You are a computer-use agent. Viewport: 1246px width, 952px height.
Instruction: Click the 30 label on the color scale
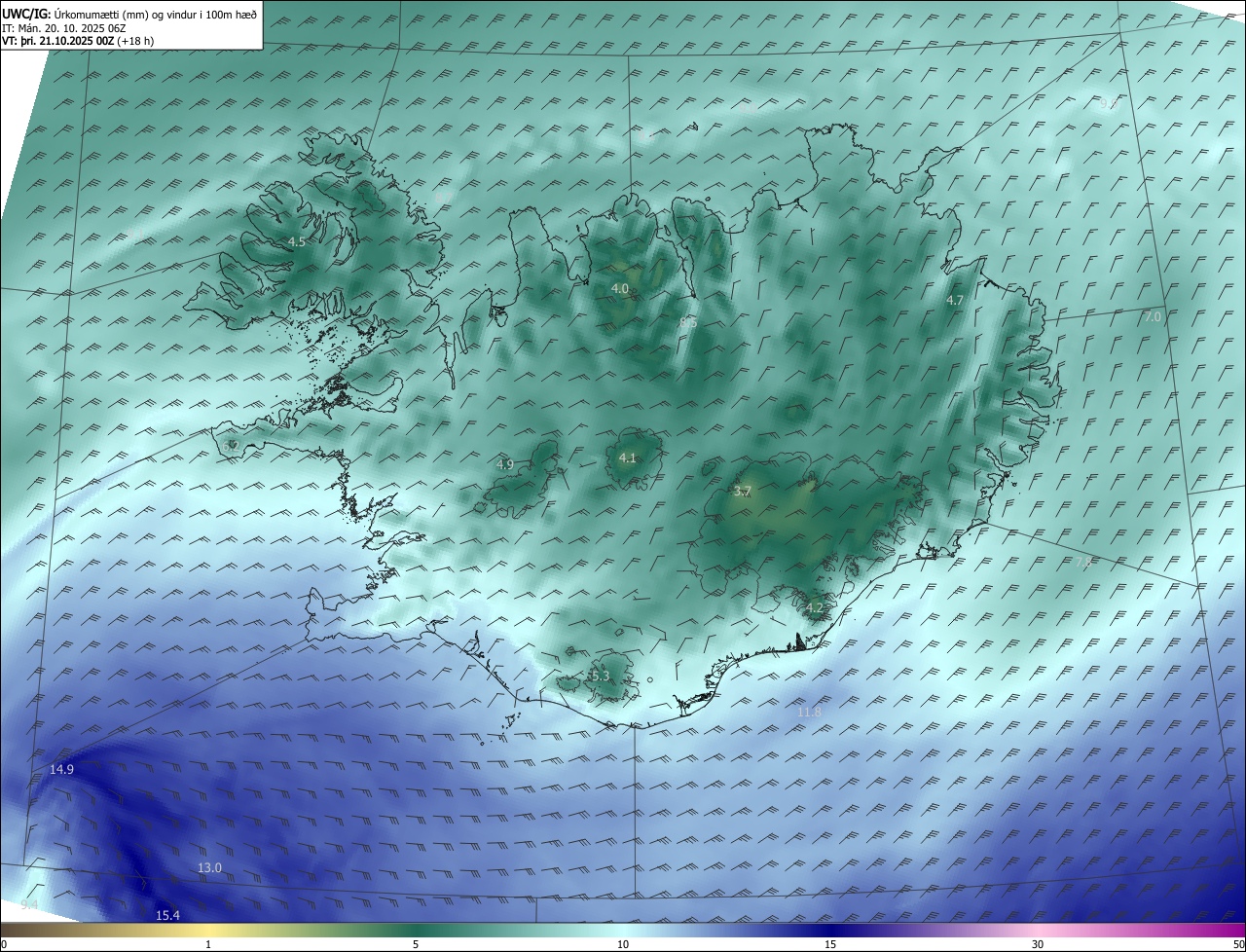pos(1038,944)
